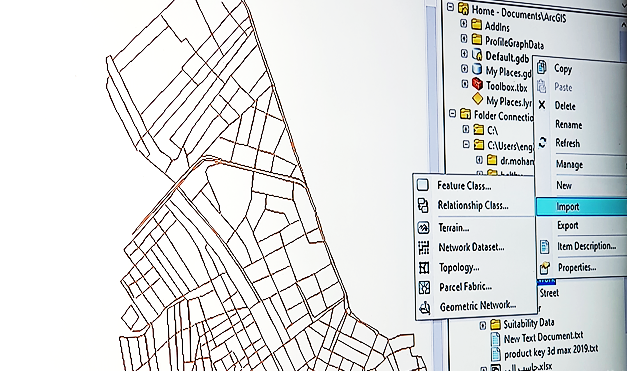
Task: Click the ProfileGraphData folder icon
Action: tap(477, 39)
